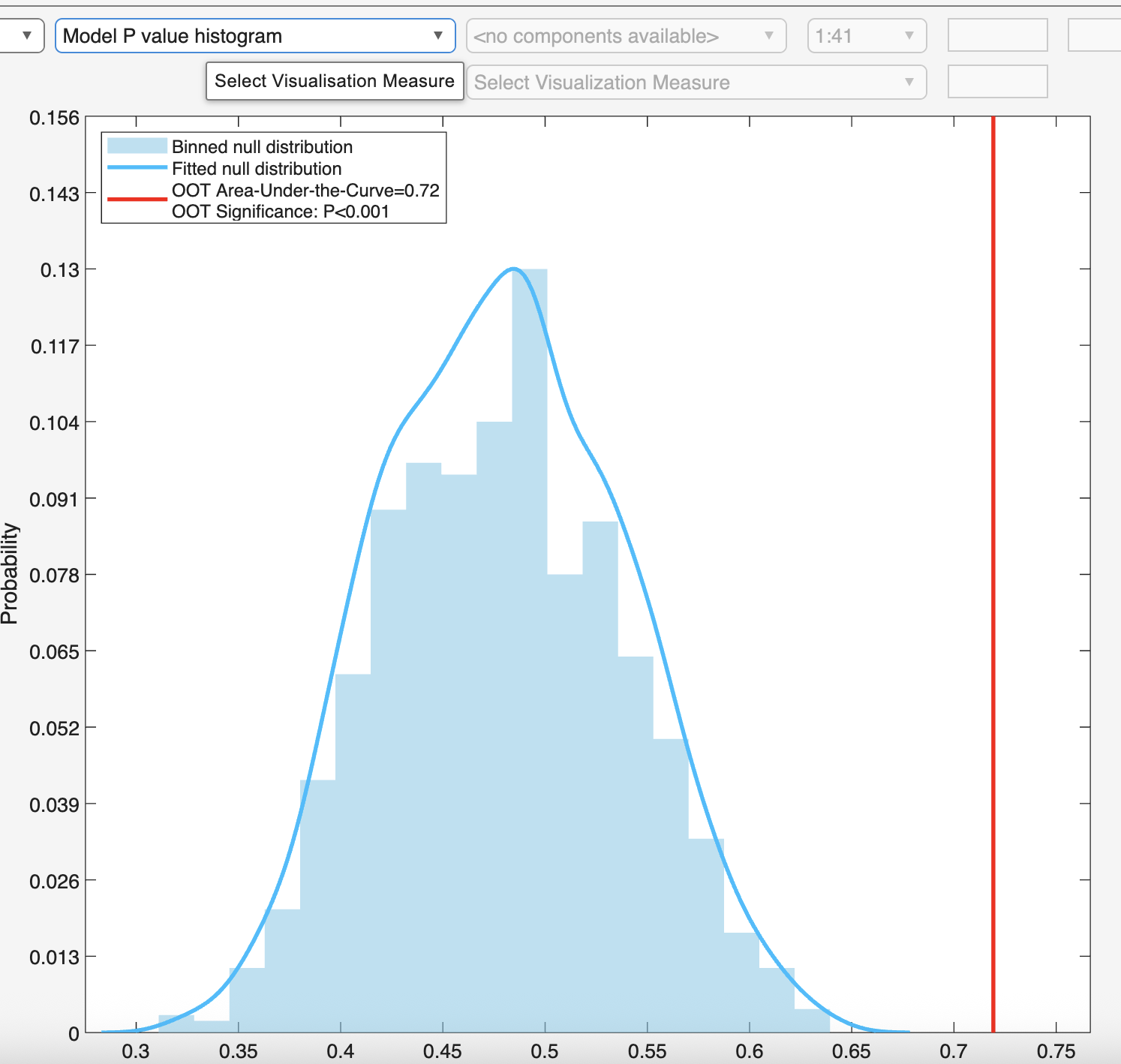Click the visualization measure dropdown chevron
This screenshot has width=1121, height=1064.
click(909, 83)
